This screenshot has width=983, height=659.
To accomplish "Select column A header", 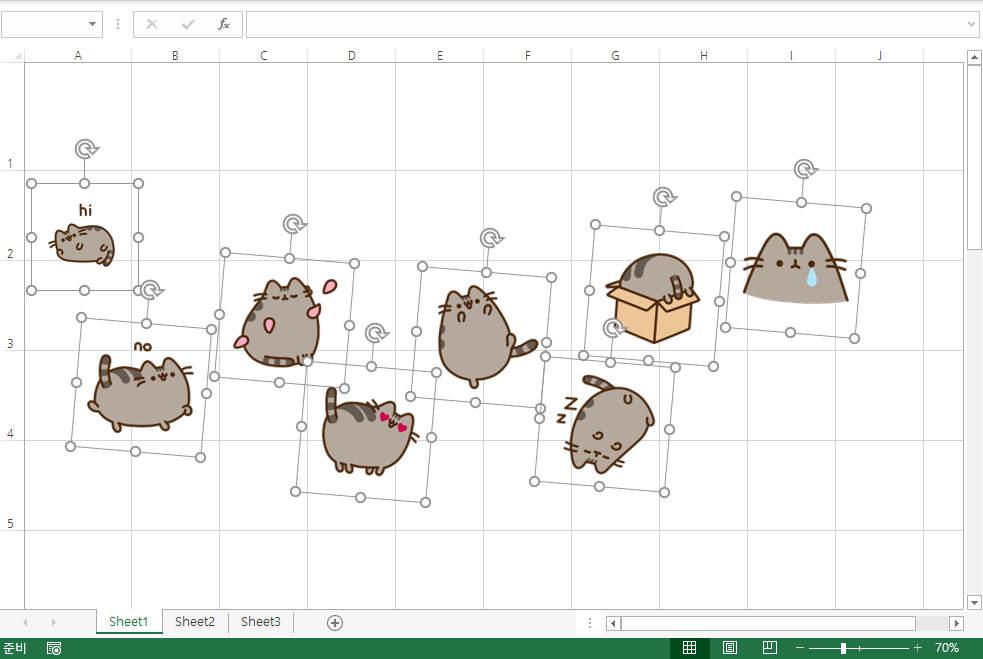I will coord(78,56).
